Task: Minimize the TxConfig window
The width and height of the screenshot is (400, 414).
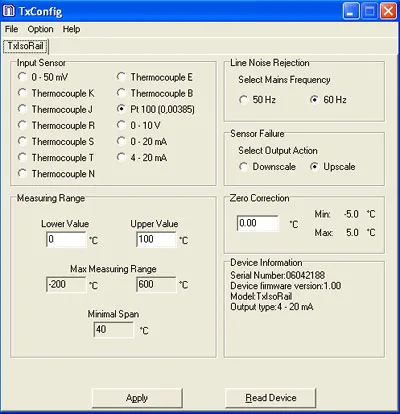Action: 351,11
